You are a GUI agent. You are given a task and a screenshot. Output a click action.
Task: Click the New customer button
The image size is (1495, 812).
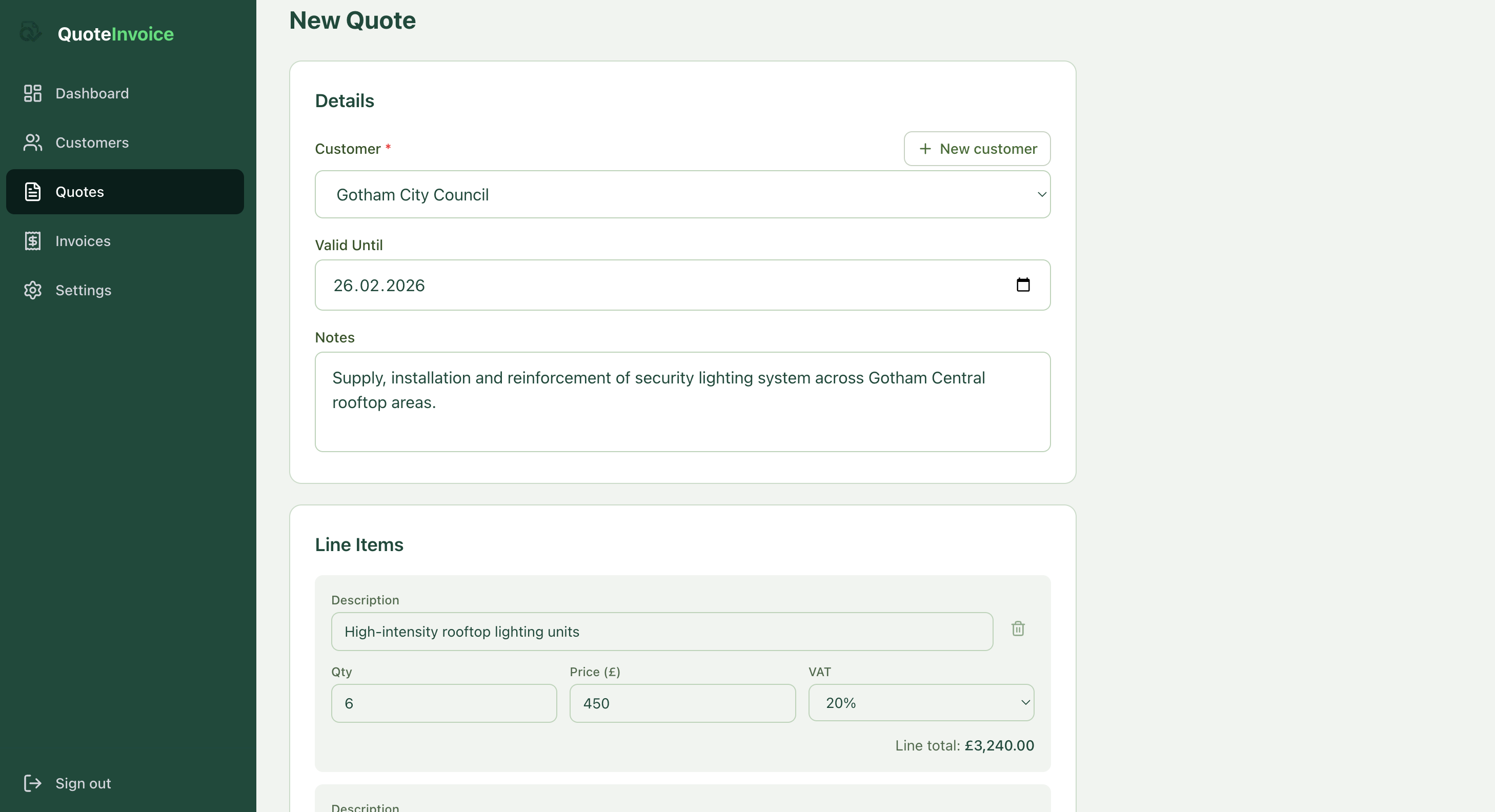click(x=976, y=149)
